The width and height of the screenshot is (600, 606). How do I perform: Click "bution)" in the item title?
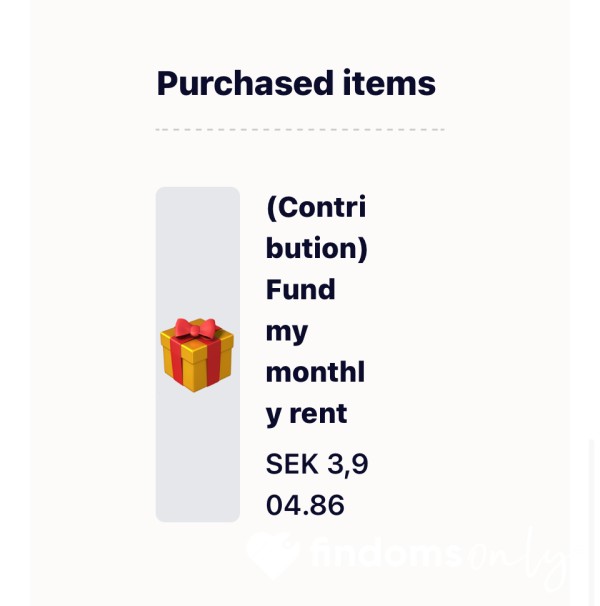(317, 249)
